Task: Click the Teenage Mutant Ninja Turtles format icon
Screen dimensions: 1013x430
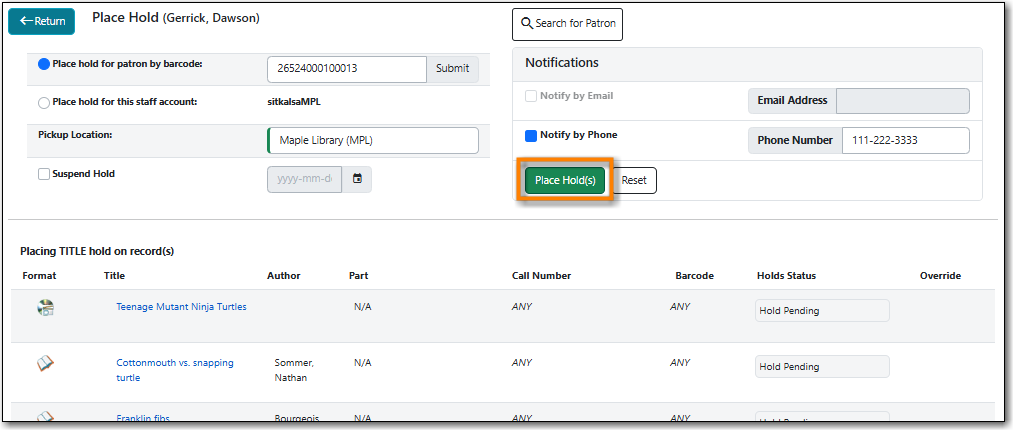Action: [x=45, y=308]
